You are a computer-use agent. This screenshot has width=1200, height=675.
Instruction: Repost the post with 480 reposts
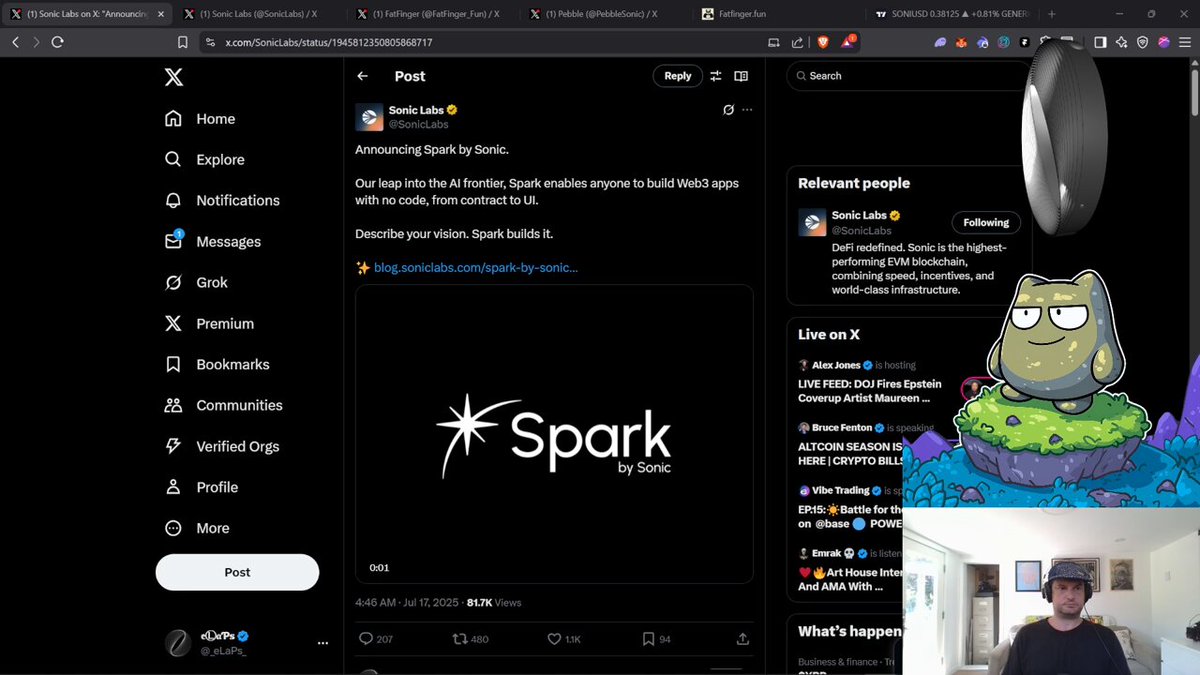point(470,638)
